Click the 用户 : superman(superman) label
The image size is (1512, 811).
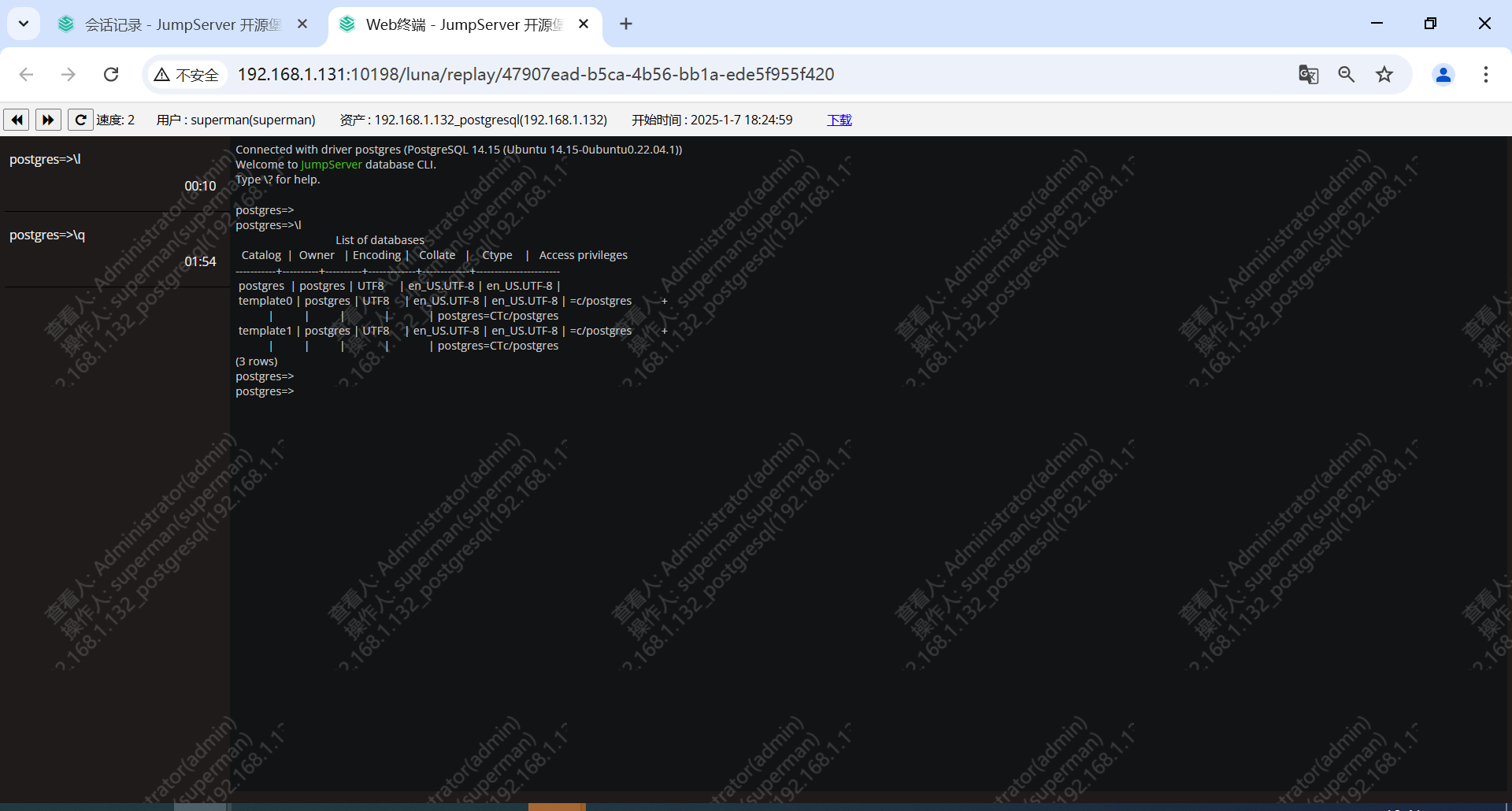tap(235, 120)
